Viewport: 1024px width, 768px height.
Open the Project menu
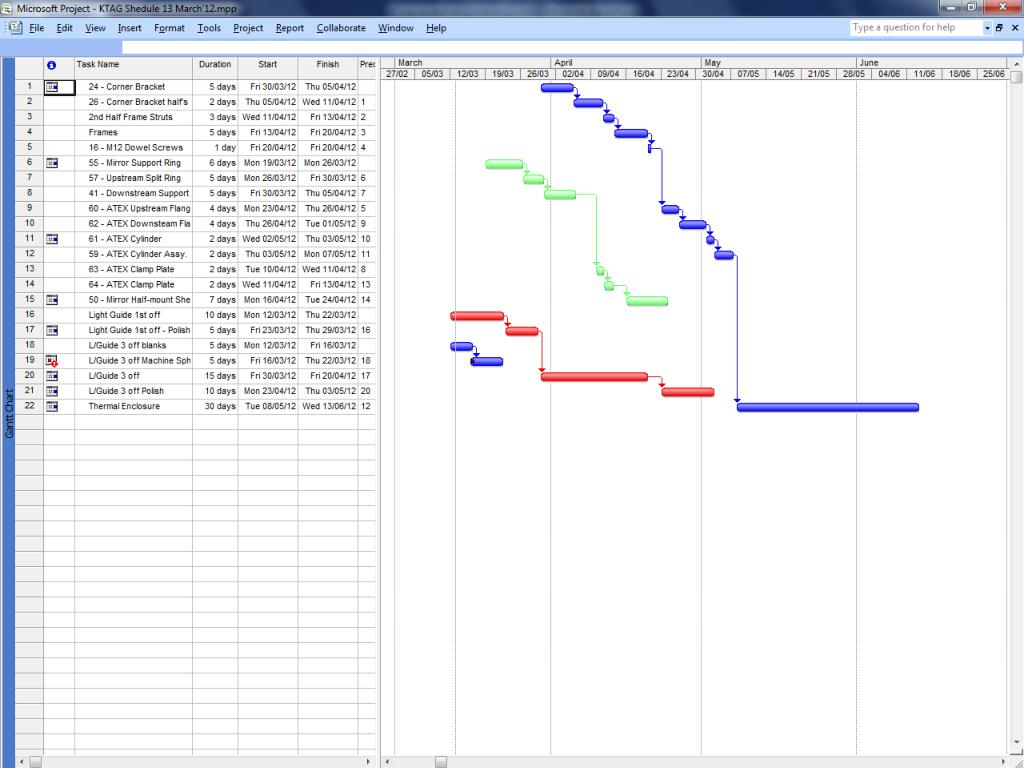coord(248,28)
